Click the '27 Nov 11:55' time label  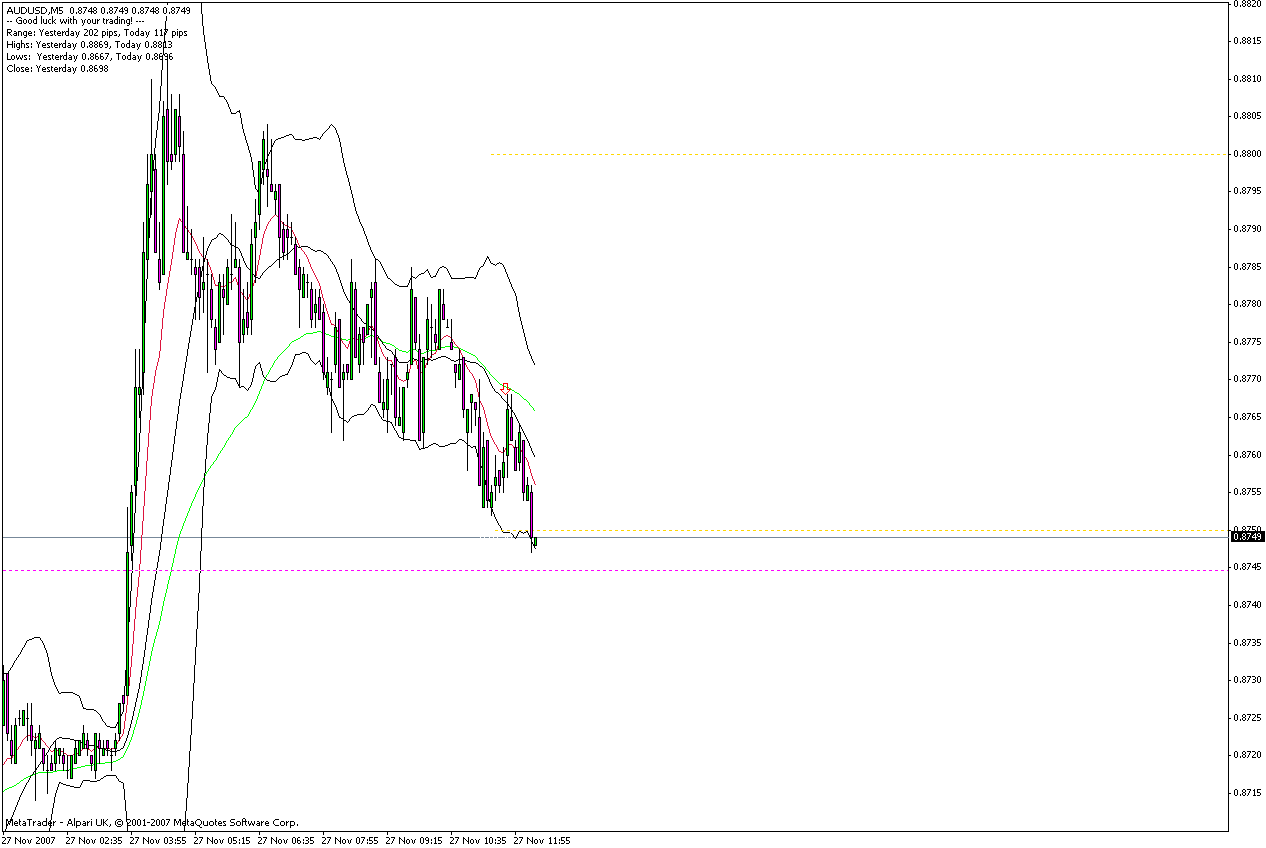tap(542, 841)
